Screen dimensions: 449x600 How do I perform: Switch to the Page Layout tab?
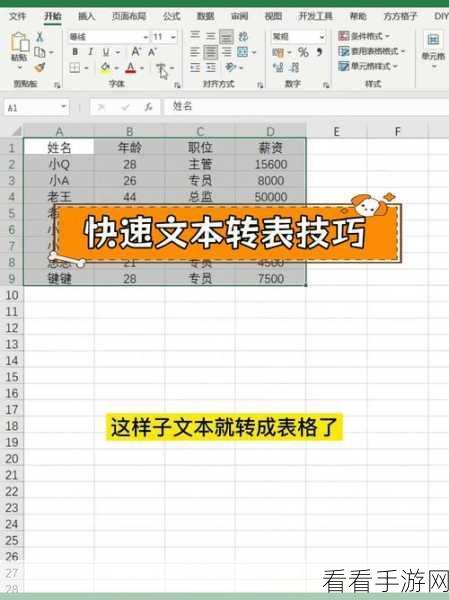(129, 16)
